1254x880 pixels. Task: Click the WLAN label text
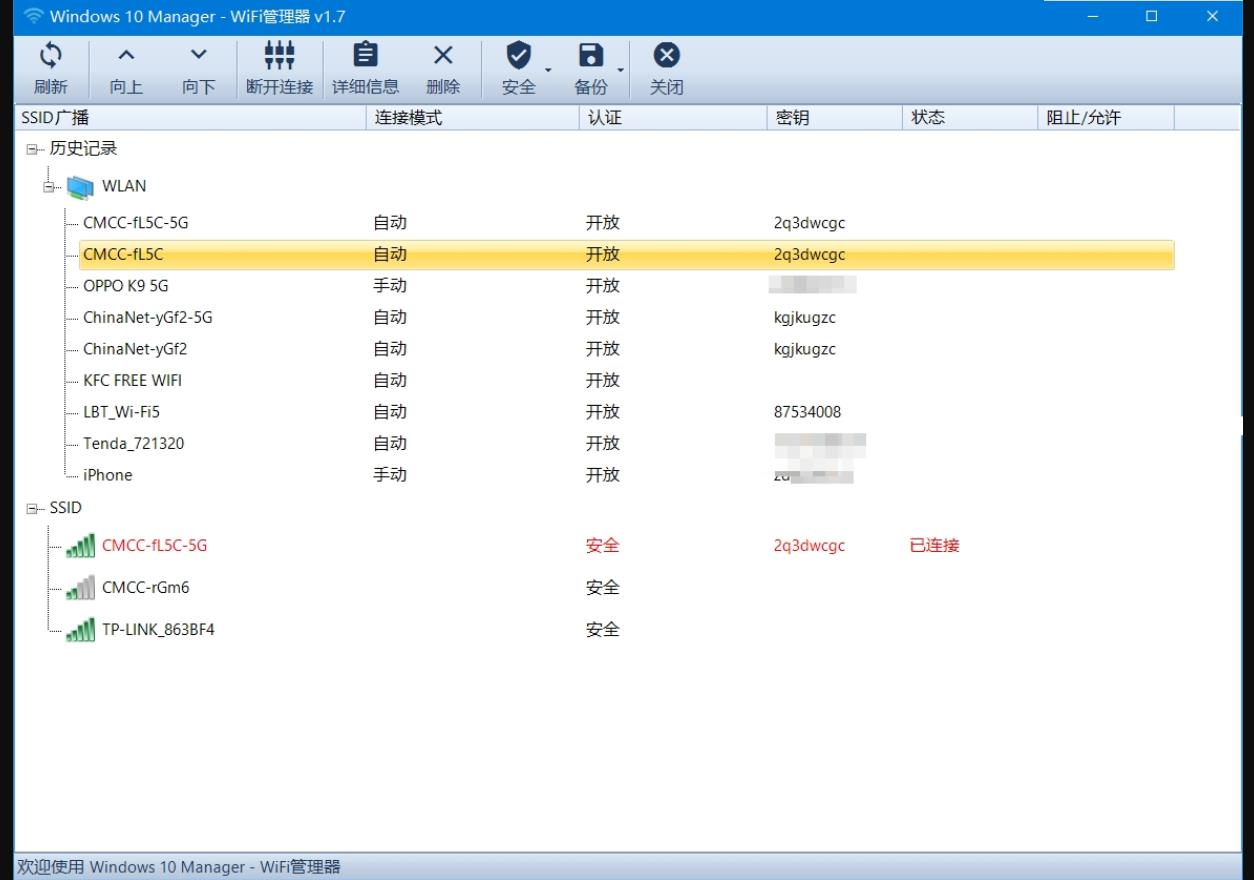(x=124, y=186)
